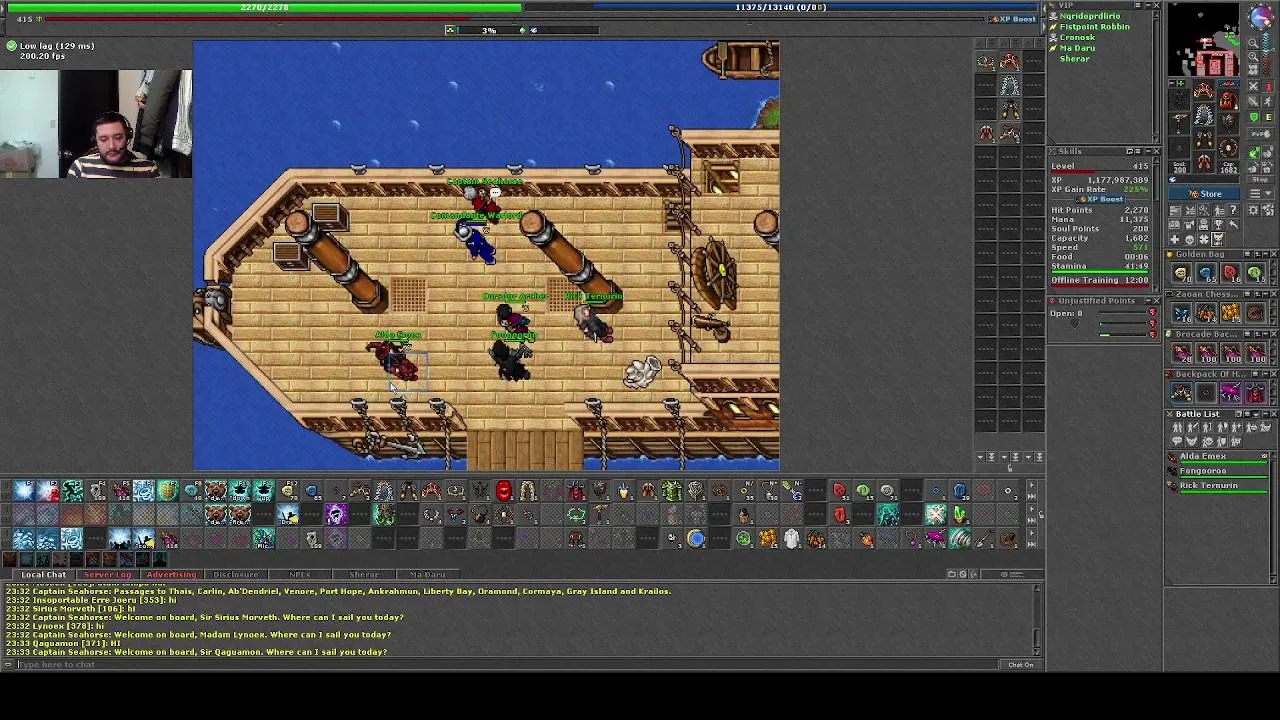1280x720 pixels.
Task: Click first item in Brocade Backpack
Action: coord(1181,352)
